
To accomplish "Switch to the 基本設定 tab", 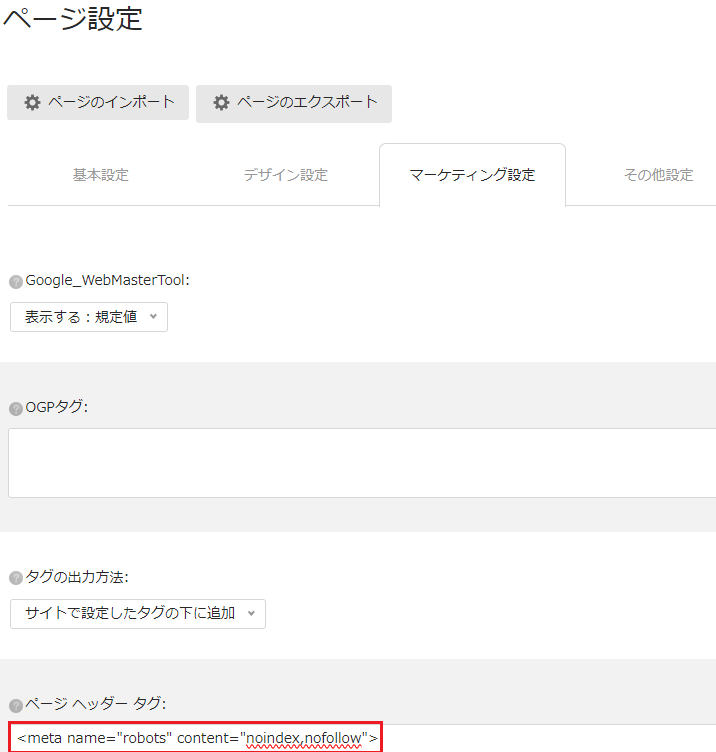I will (101, 175).
